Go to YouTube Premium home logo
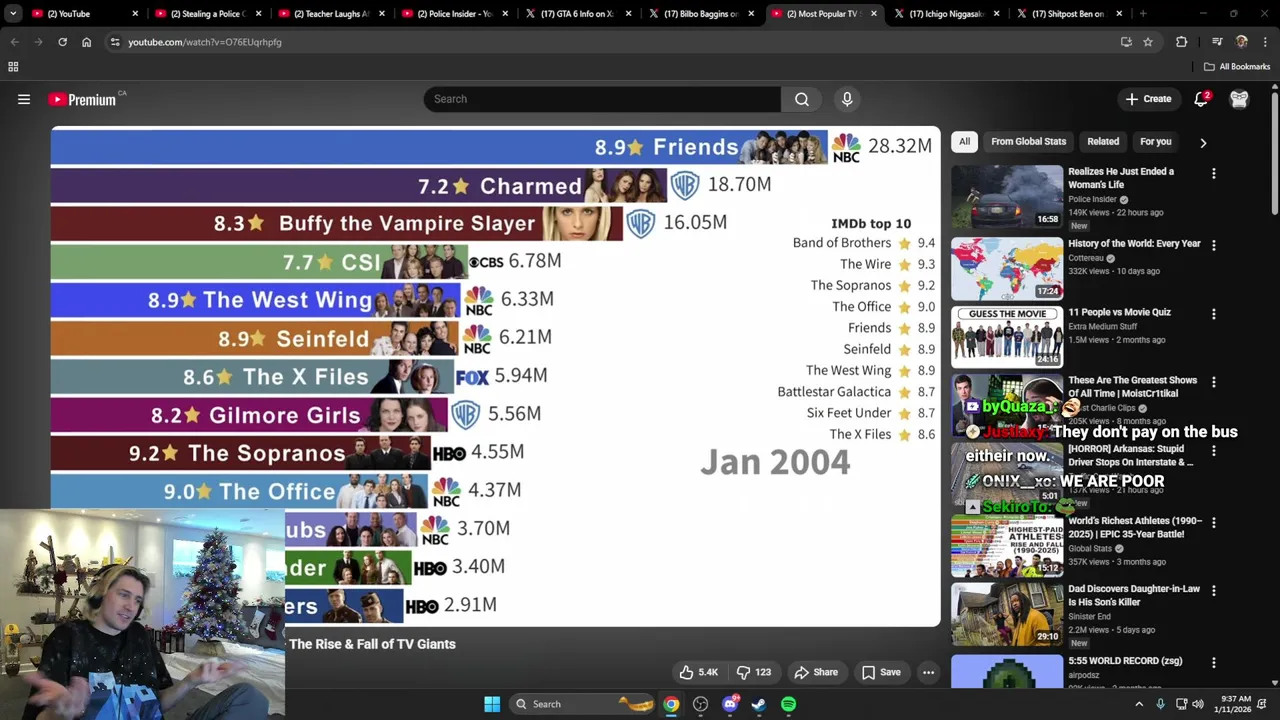Viewport: 1280px width, 720px height. [x=83, y=99]
